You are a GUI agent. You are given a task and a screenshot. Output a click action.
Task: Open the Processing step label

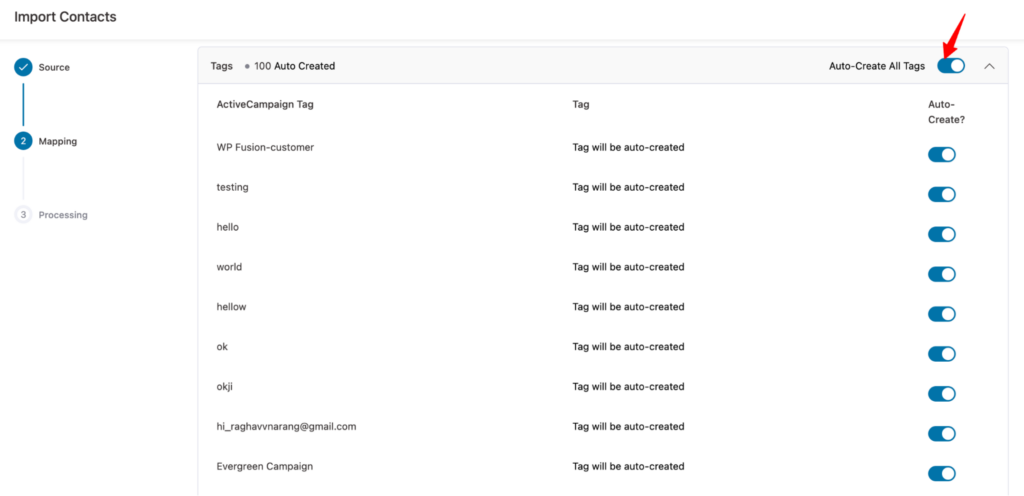(x=63, y=215)
